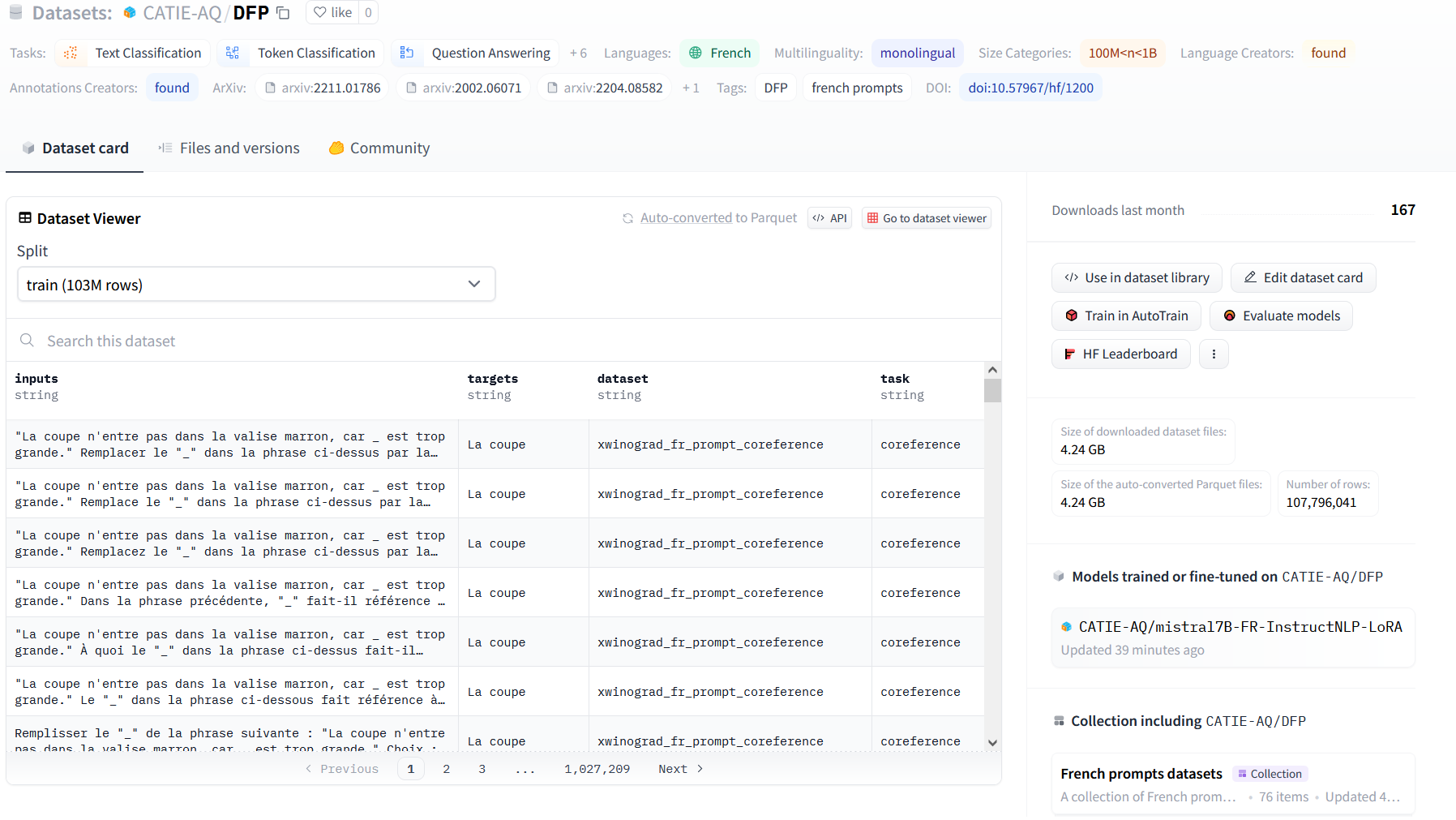Click Edit dataset card button
The image size is (1456, 820).
(x=1303, y=277)
